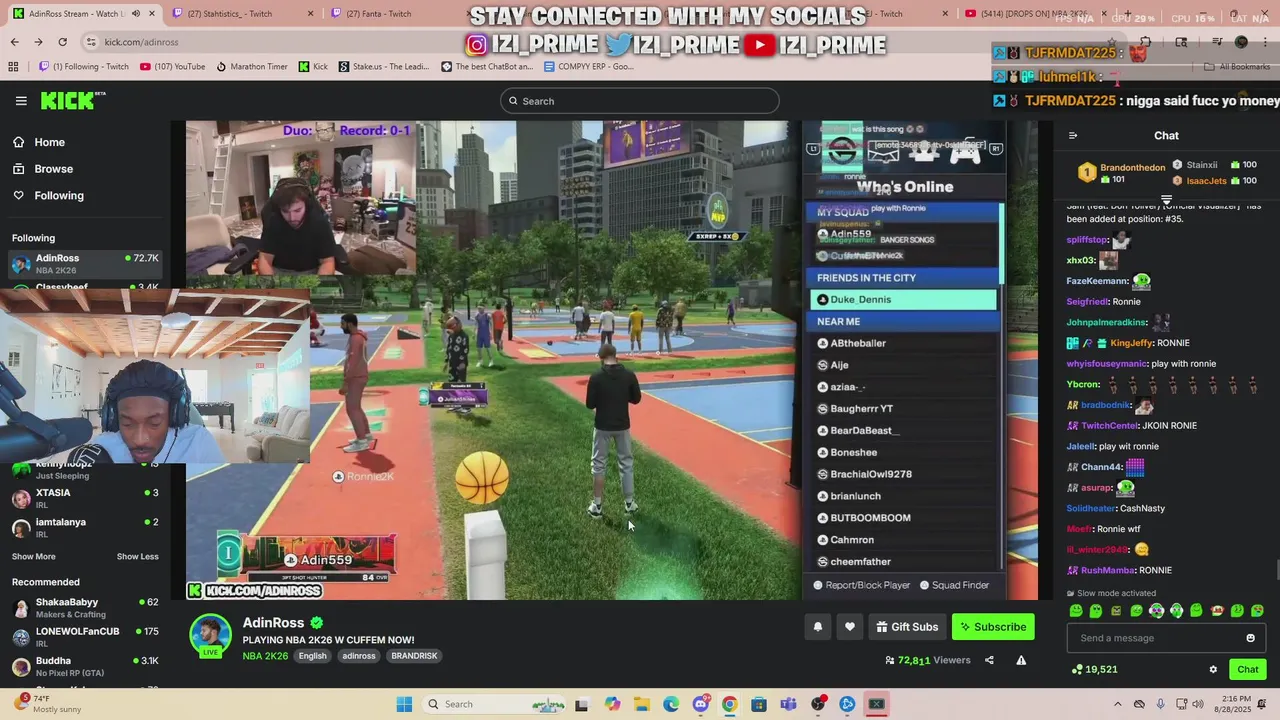Open Following in the sidebar
The width and height of the screenshot is (1280, 720).
(48, 195)
